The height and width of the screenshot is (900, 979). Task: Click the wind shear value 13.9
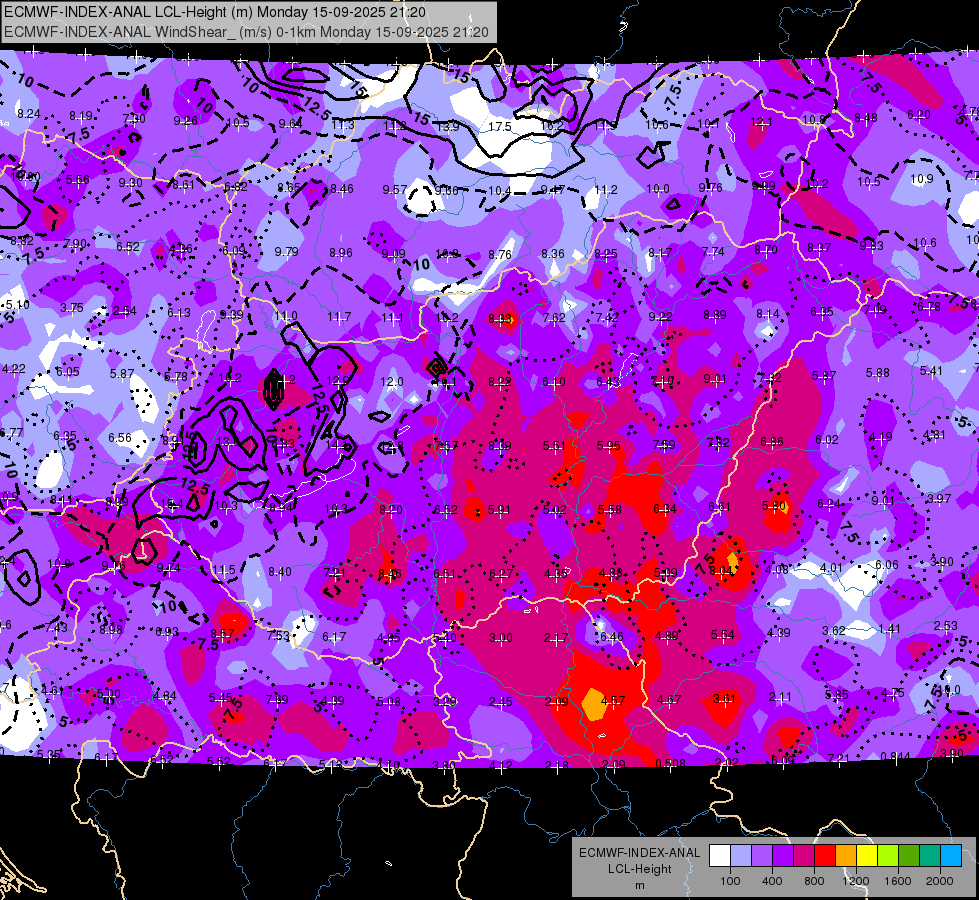pyautogui.click(x=447, y=127)
